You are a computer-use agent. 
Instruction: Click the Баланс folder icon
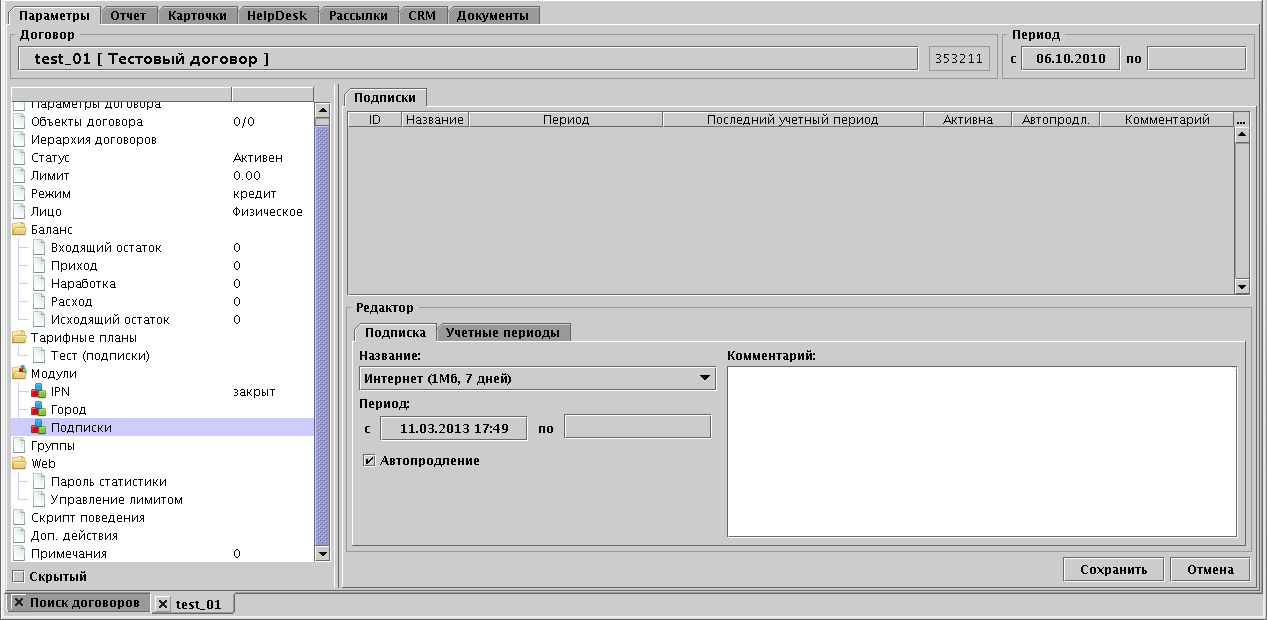point(19,230)
